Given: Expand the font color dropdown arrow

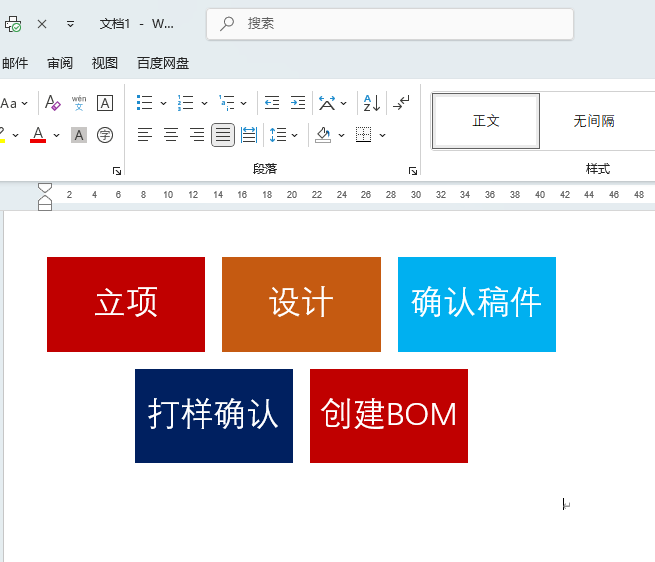Looking at the screenshot, I should click(56, 135).
